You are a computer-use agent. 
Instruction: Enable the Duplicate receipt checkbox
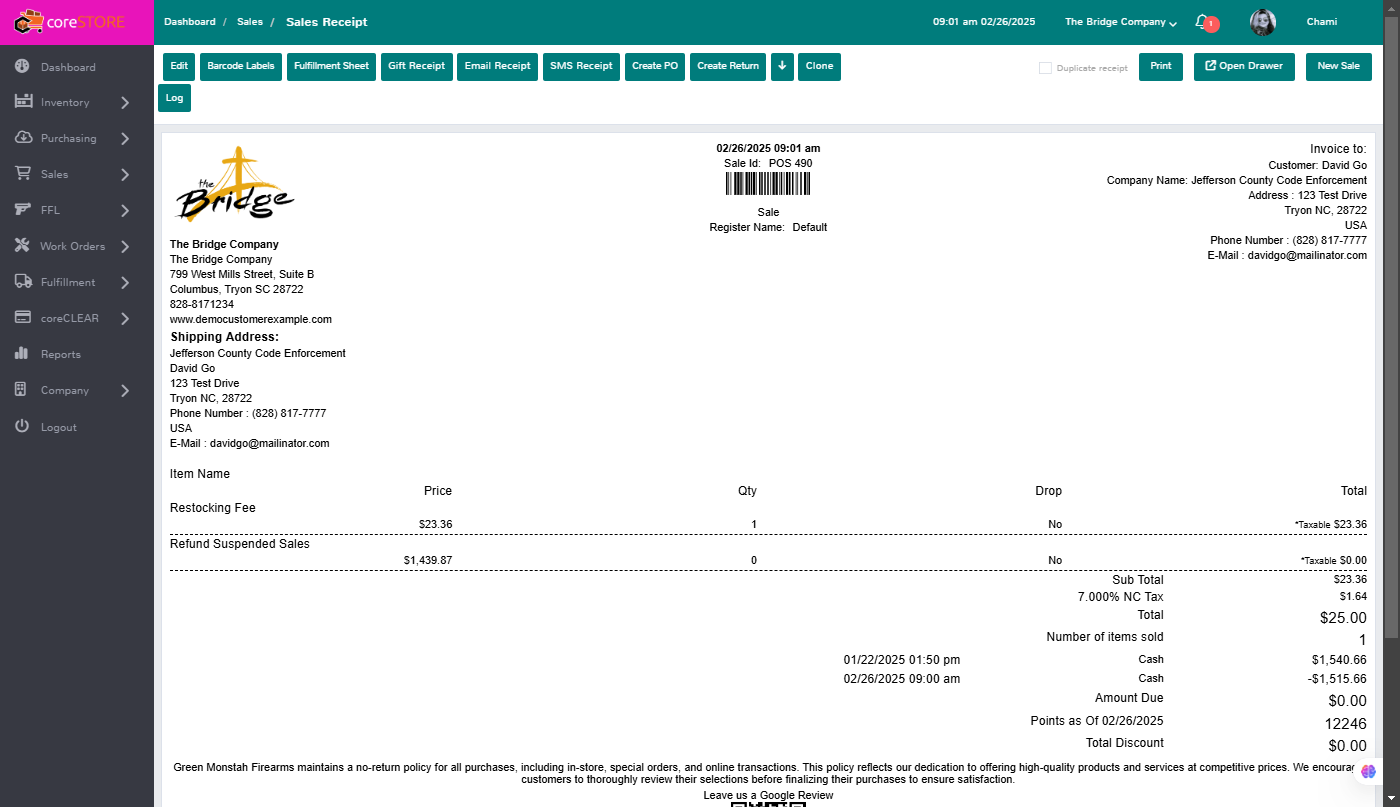click(1045, 68)
